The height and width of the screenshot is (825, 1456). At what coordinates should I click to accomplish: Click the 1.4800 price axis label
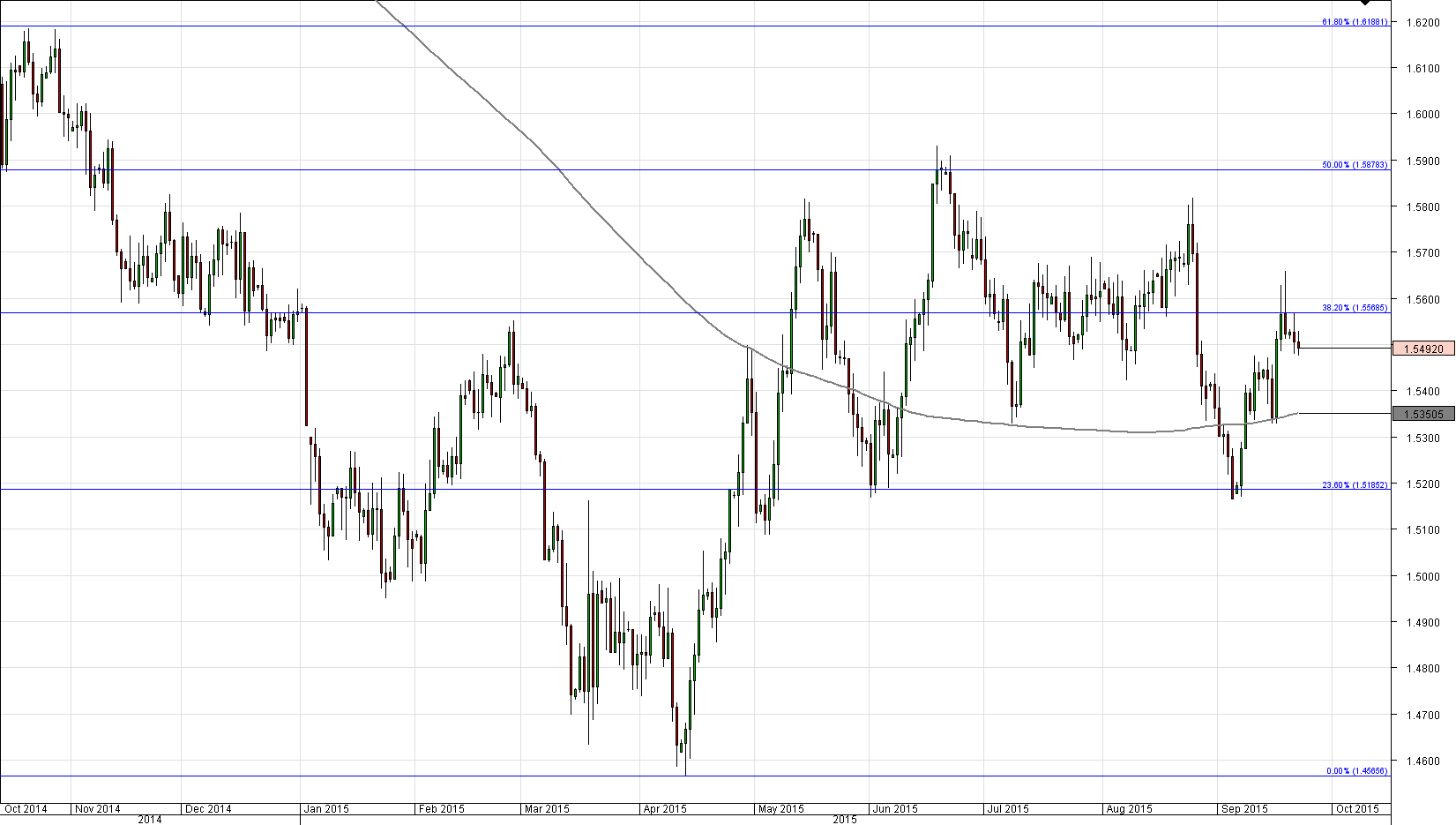pos(1422,668)
